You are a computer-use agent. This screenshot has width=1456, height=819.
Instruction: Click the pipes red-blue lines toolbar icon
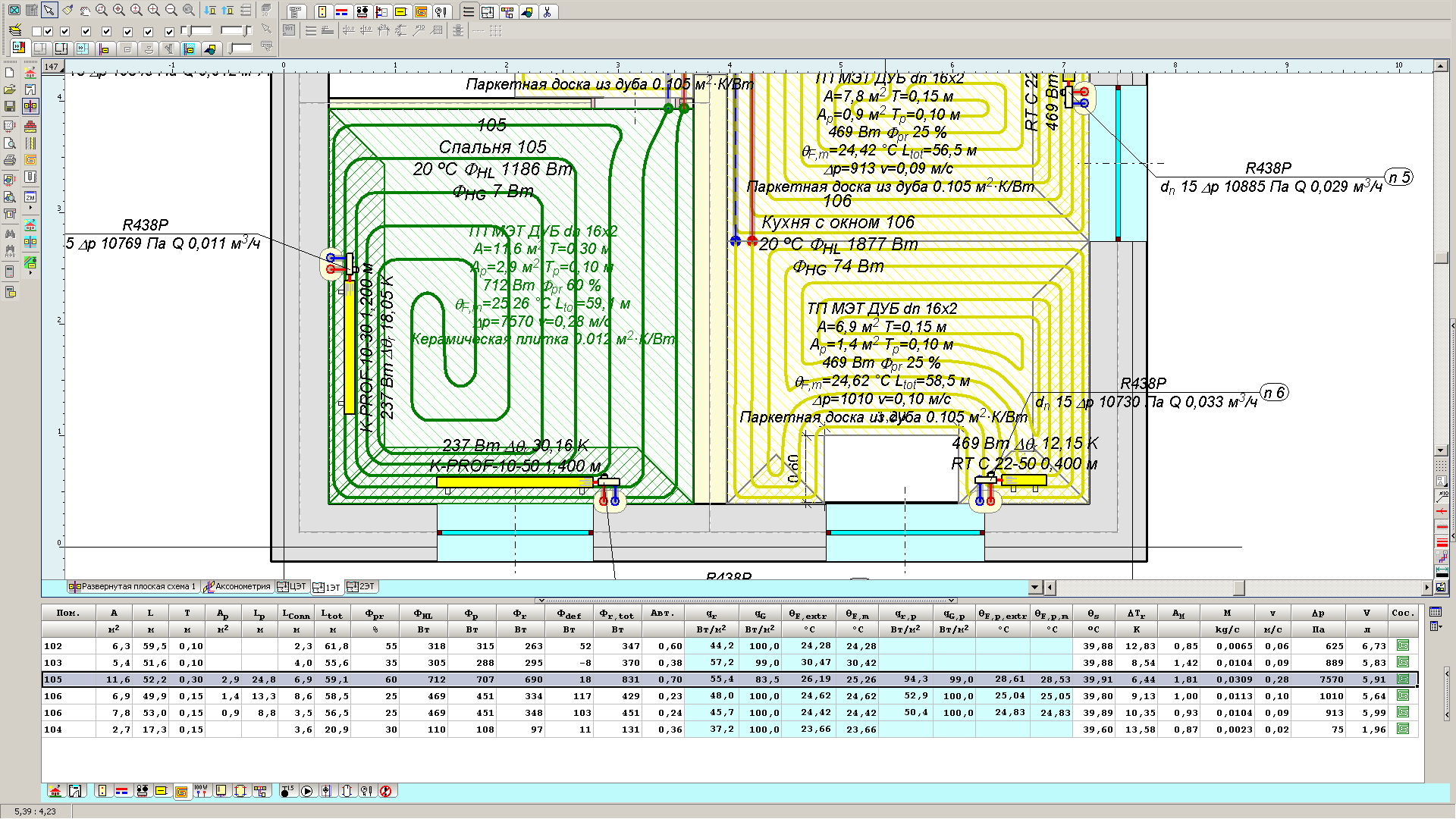(x=342, y=12)
